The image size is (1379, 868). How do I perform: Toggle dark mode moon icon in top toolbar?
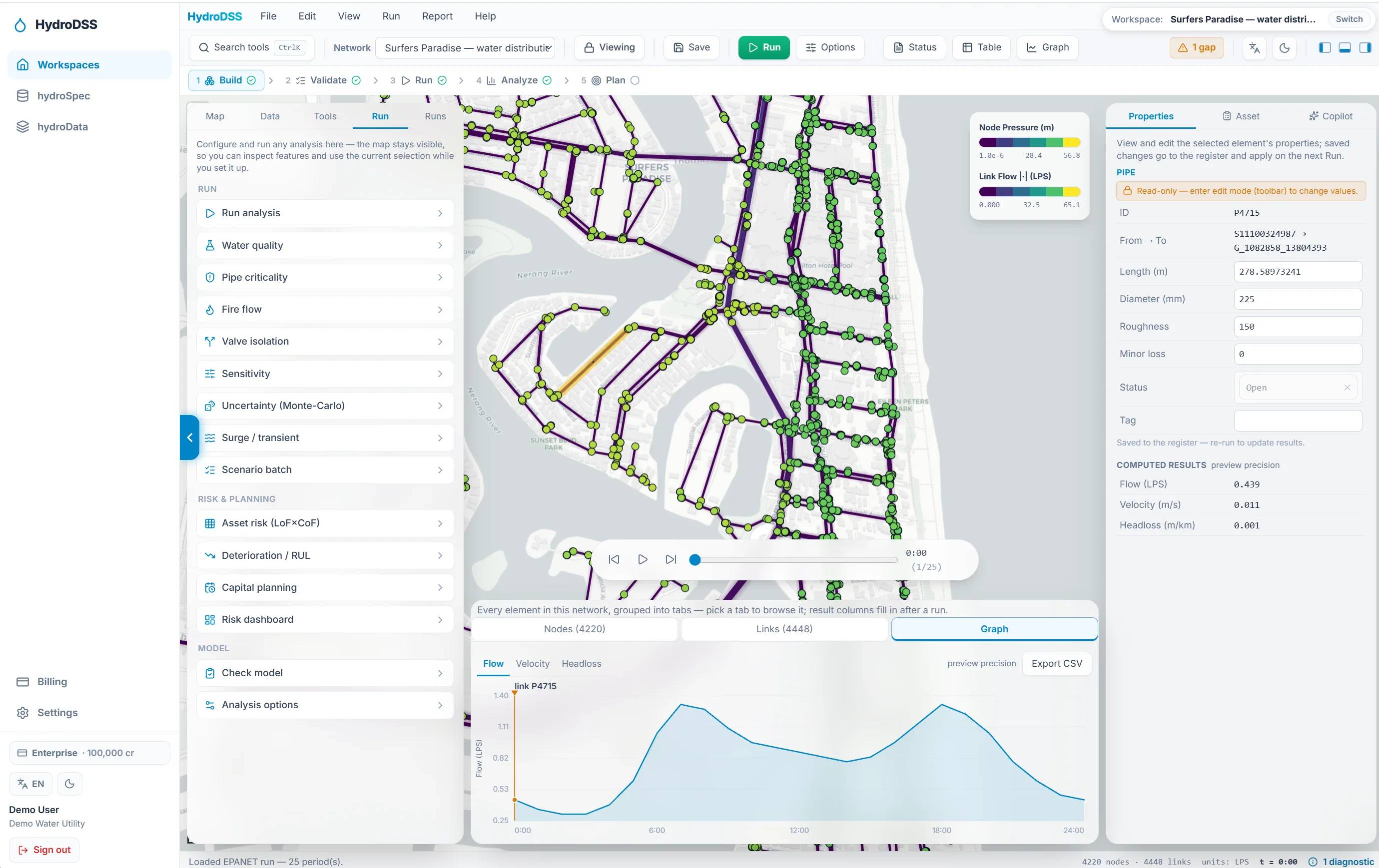1285,47
